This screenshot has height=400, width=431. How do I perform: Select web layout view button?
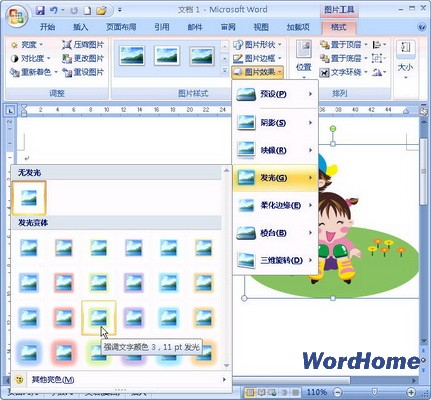tap(272, 392)
